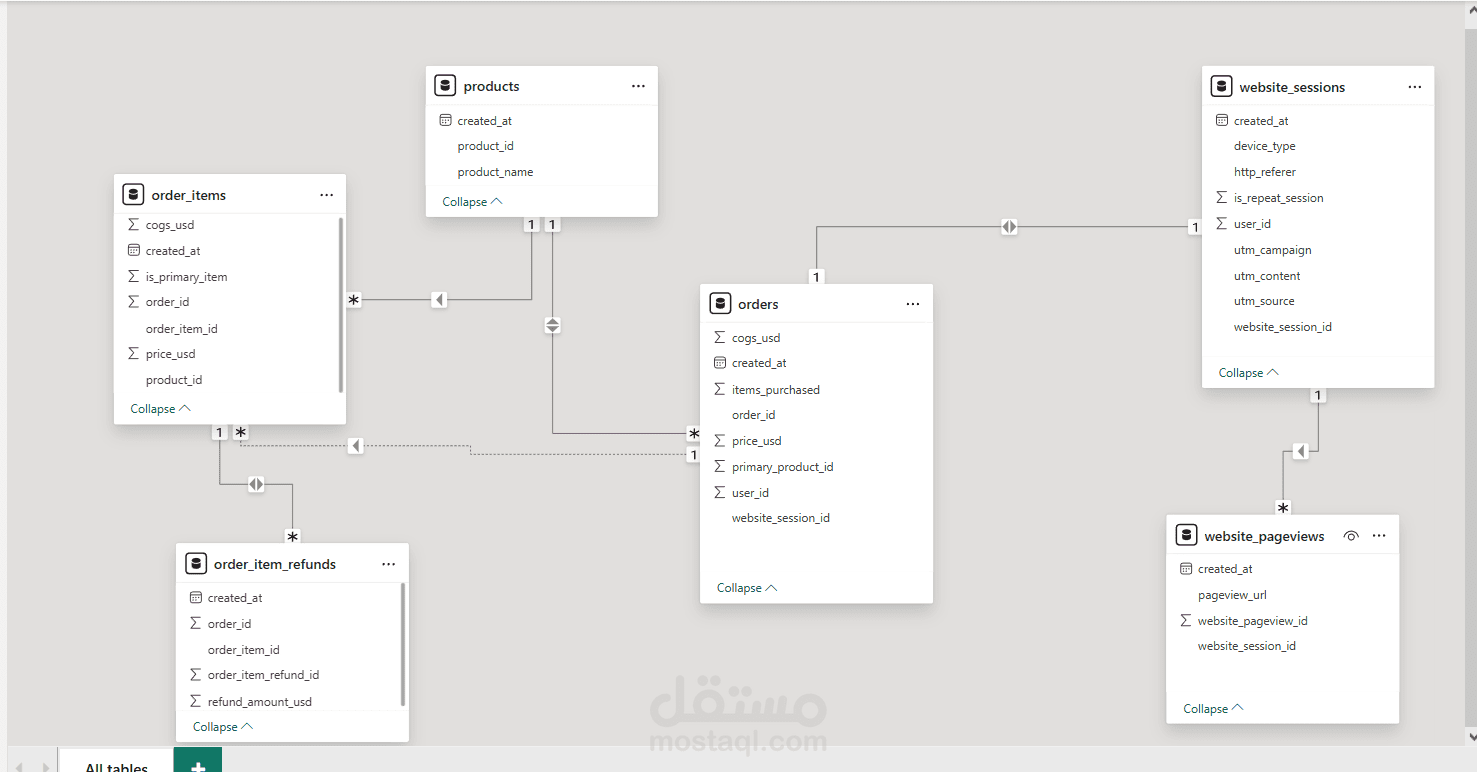The height and width of the screenshot is (772, 1477).
Task: Click the order_items table header title
Action: point(189,195)
